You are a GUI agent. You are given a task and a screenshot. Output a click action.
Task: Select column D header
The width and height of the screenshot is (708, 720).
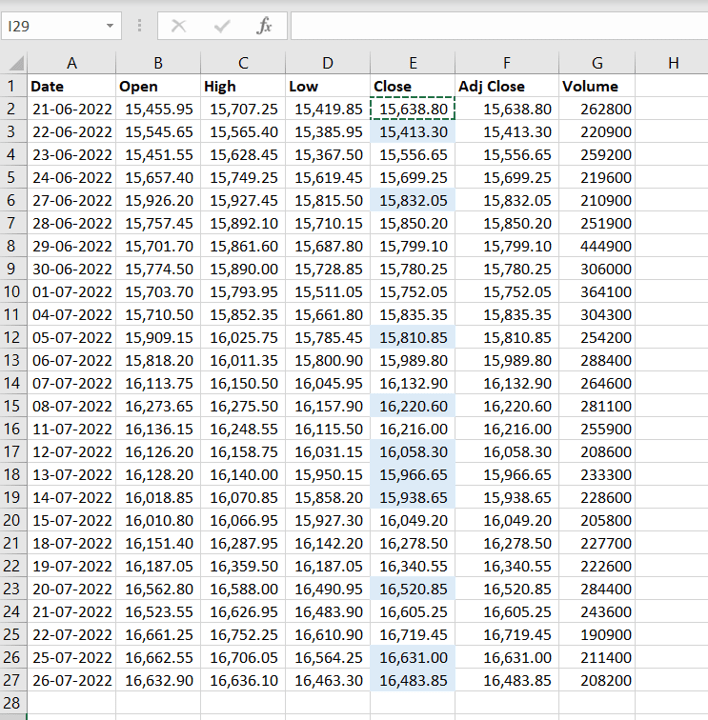click(x=328, y=63)
